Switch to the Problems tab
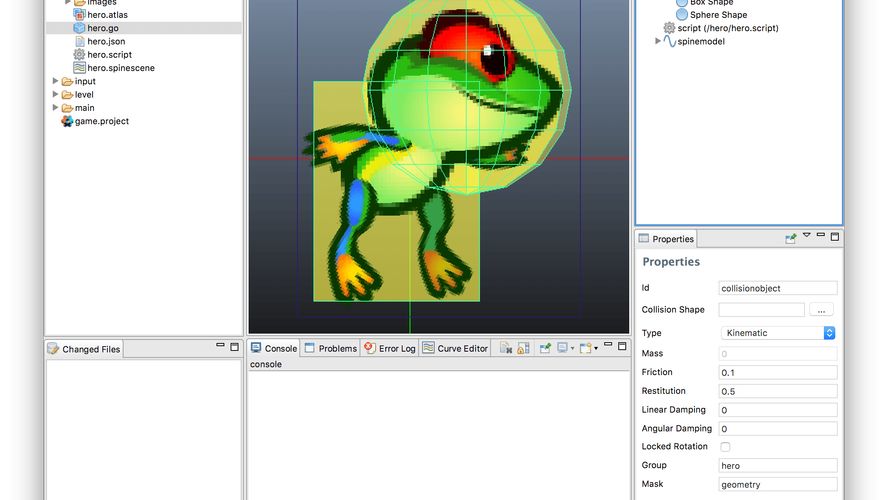The height and width of the screenshot is (500, 888). [330, 348]
